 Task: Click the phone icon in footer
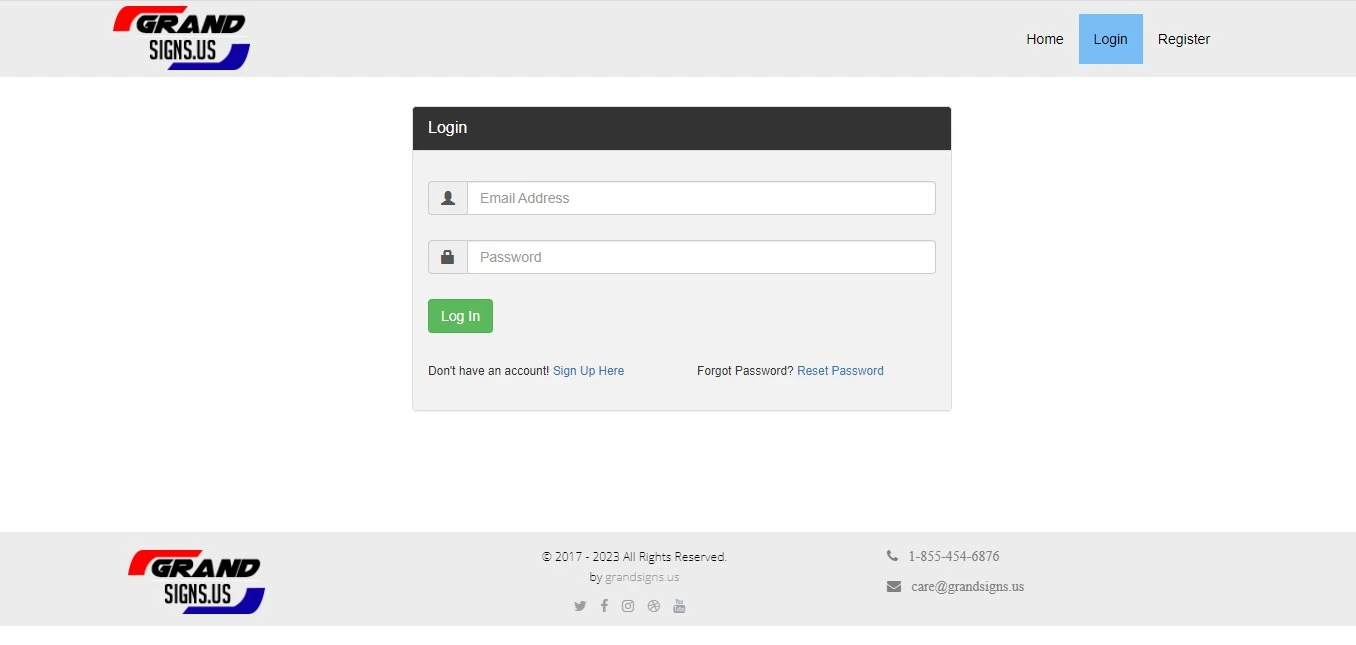(892, 556)
